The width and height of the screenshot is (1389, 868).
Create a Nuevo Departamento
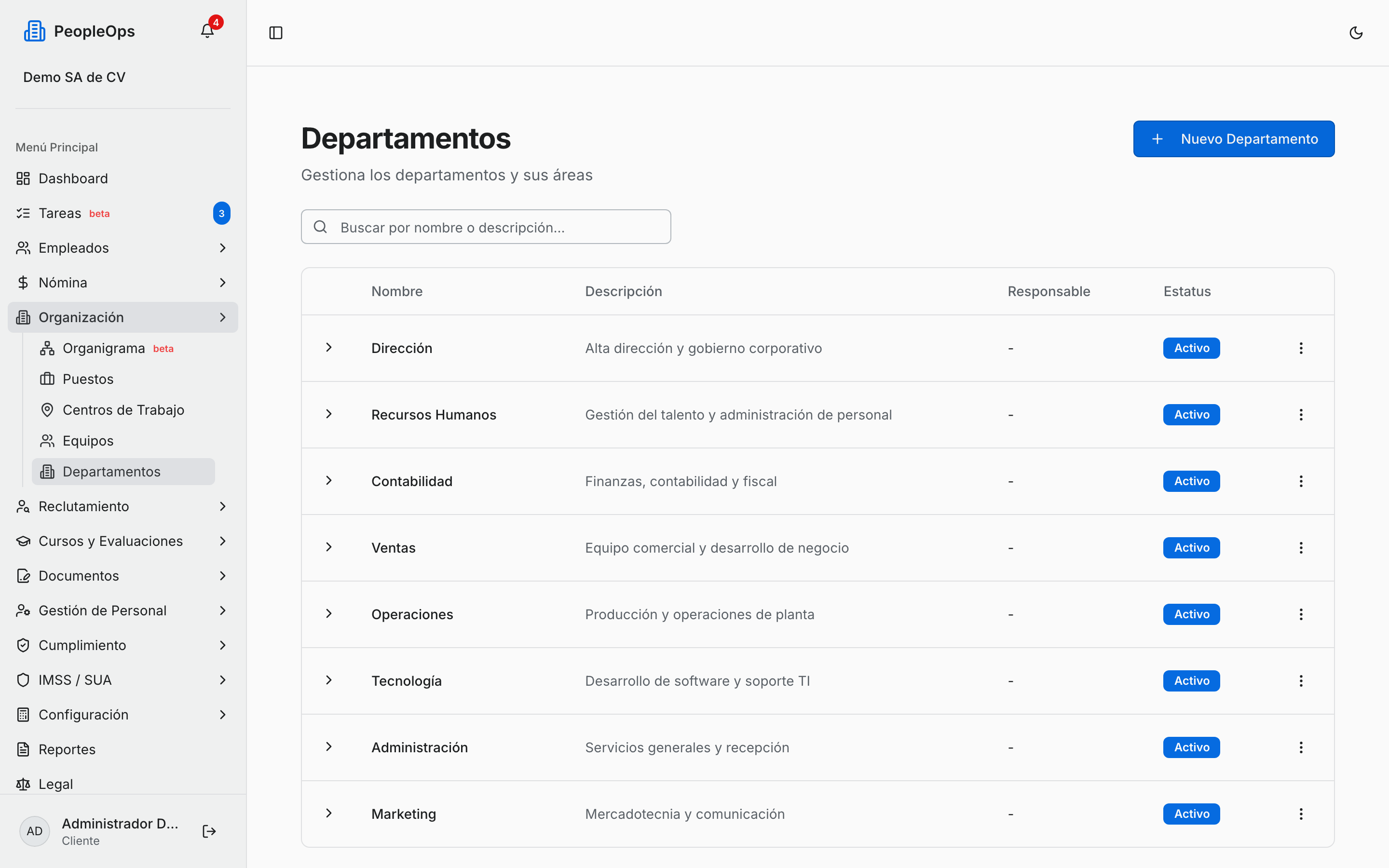coord(1233,139)
